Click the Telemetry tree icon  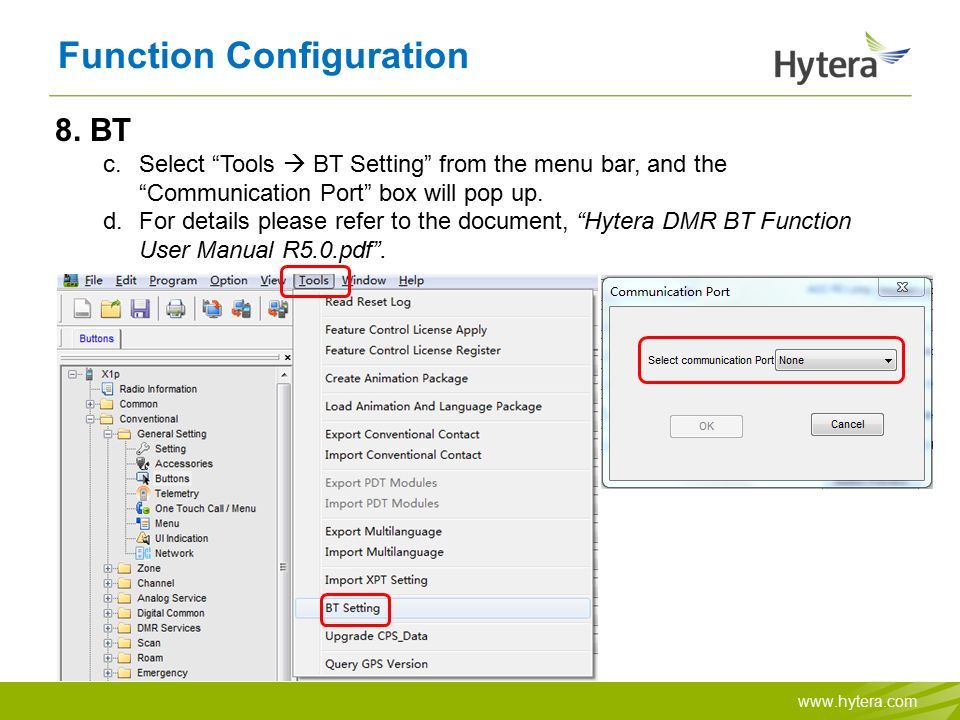tap(143, 493)
